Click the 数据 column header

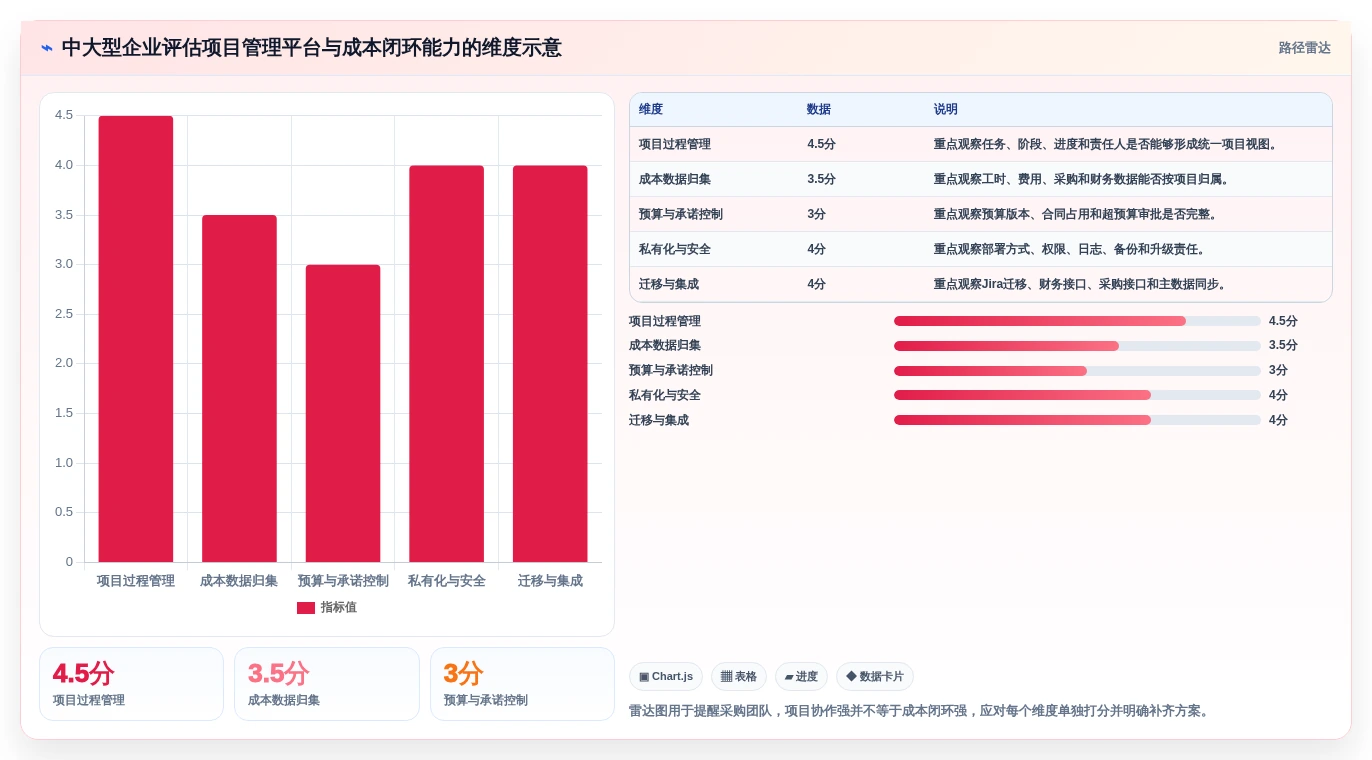819,110
